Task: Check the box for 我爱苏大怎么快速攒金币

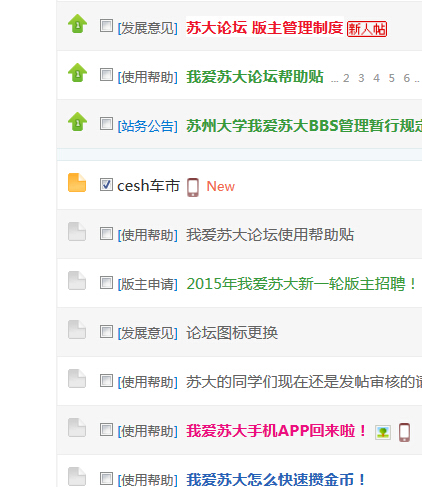Action: 106,479
